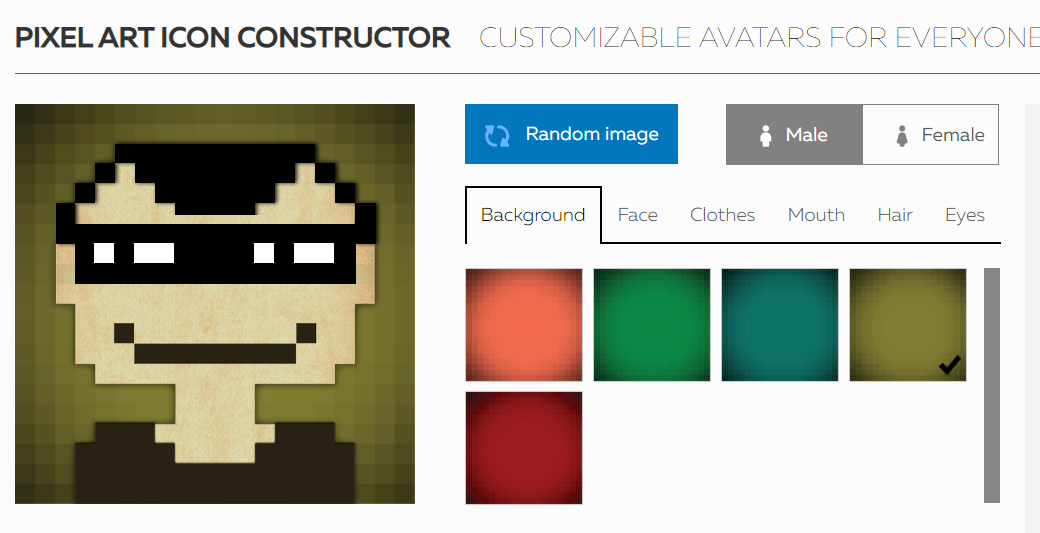
Task: Choose the orange background swatch
Action: 524,325
